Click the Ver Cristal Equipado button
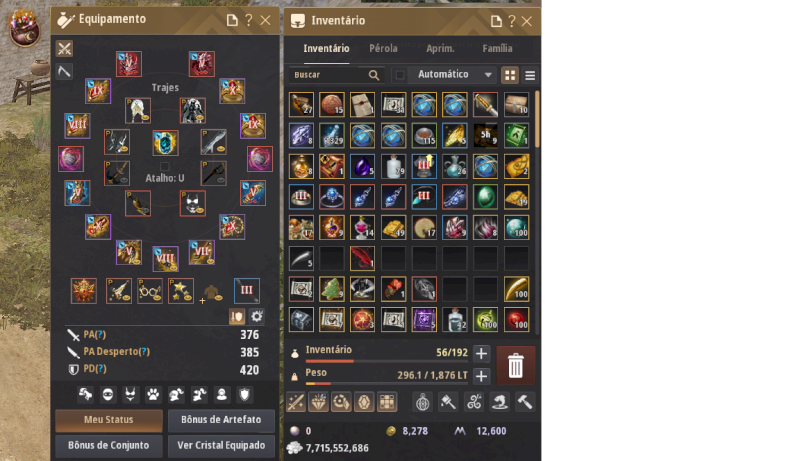 click(221, 446)
